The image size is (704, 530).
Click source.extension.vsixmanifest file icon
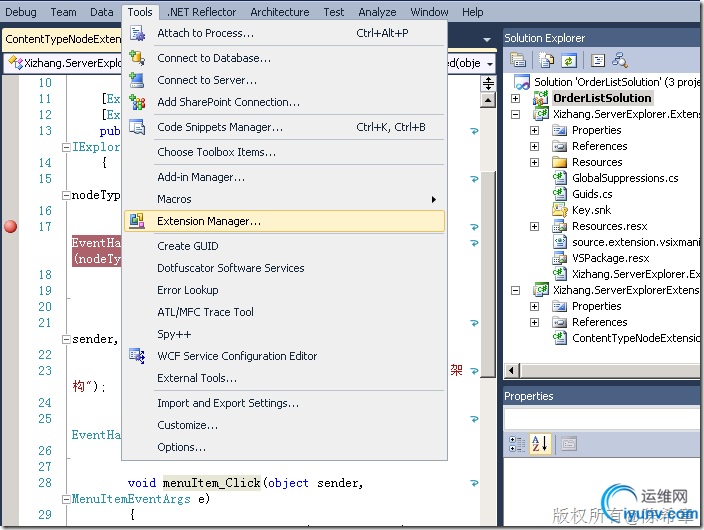tap(559, 242)
